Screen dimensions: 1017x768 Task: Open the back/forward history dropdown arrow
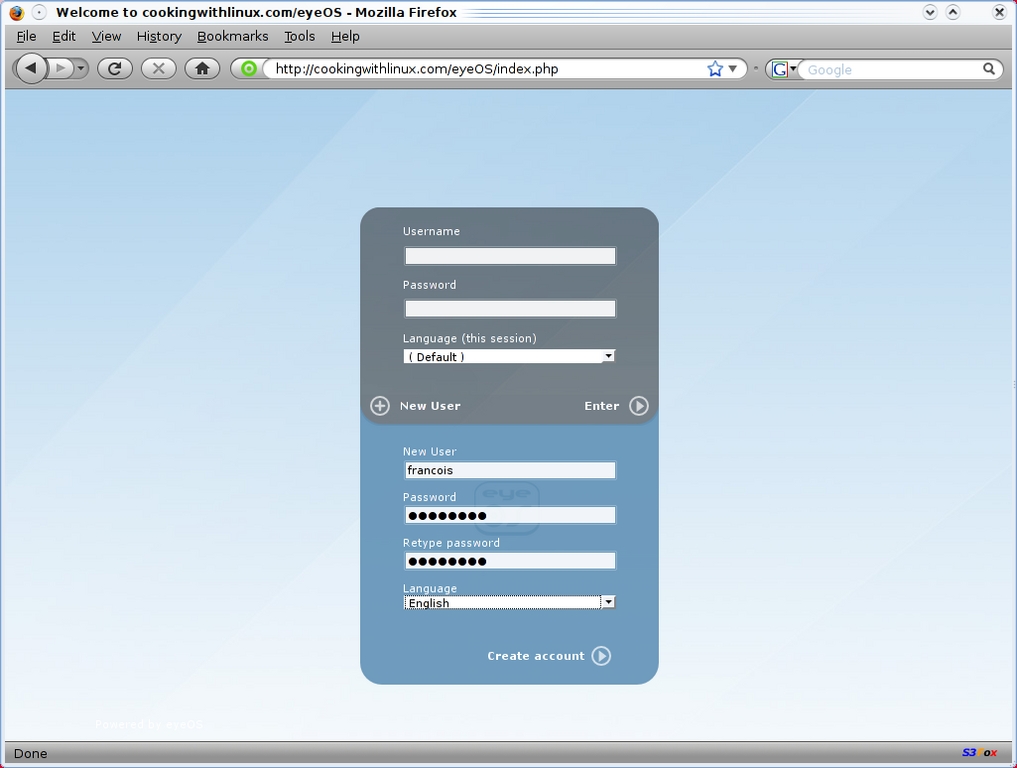pos(81,68)
